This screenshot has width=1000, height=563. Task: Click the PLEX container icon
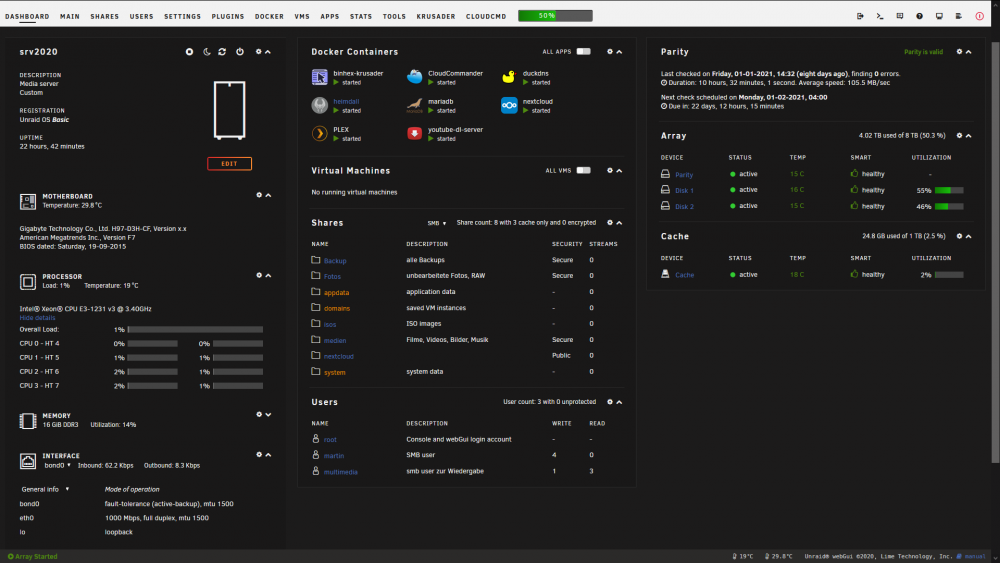(320, 133)
